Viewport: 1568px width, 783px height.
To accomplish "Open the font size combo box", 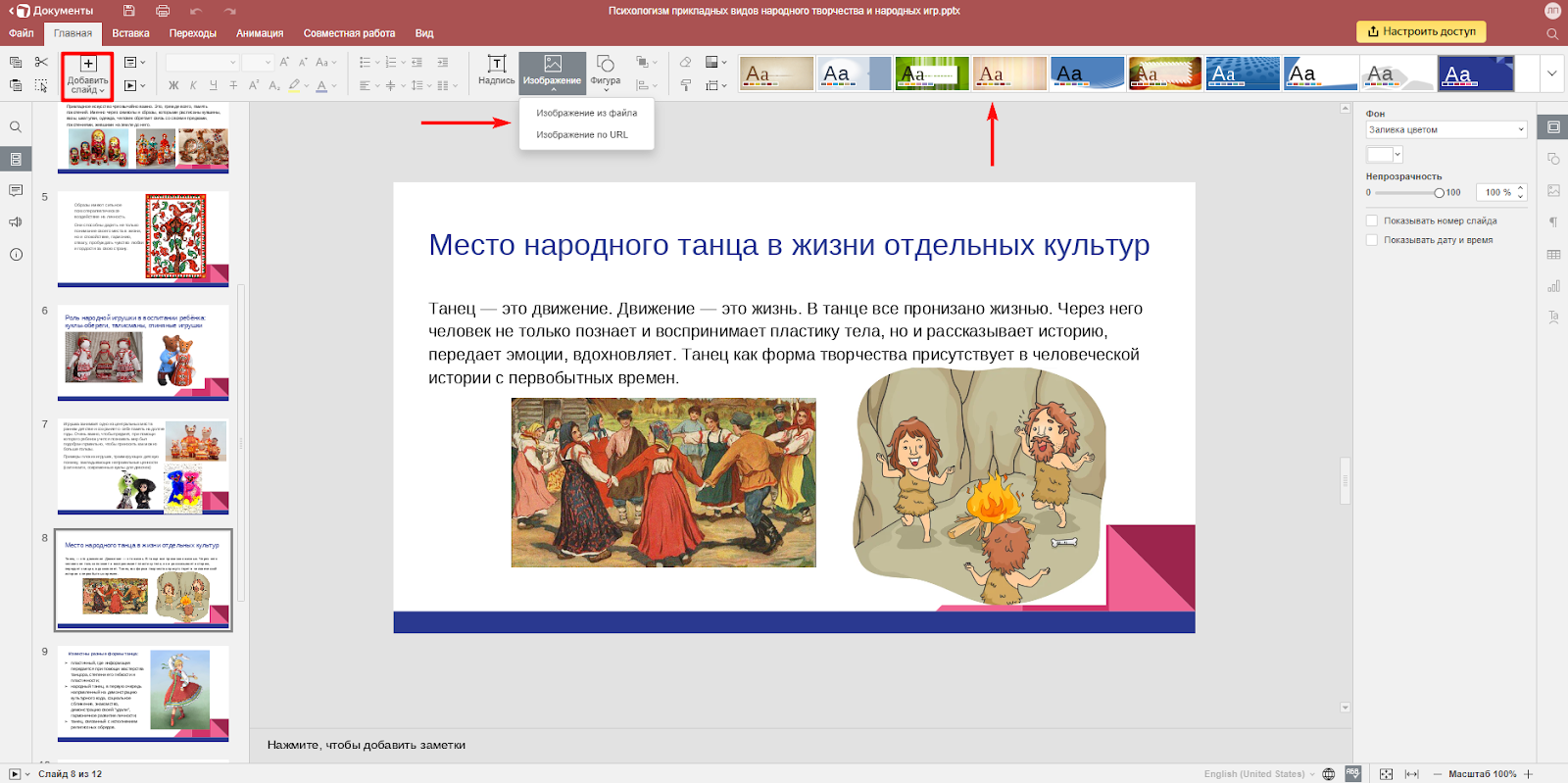I will pyautogui.click(x=257, y=62).
